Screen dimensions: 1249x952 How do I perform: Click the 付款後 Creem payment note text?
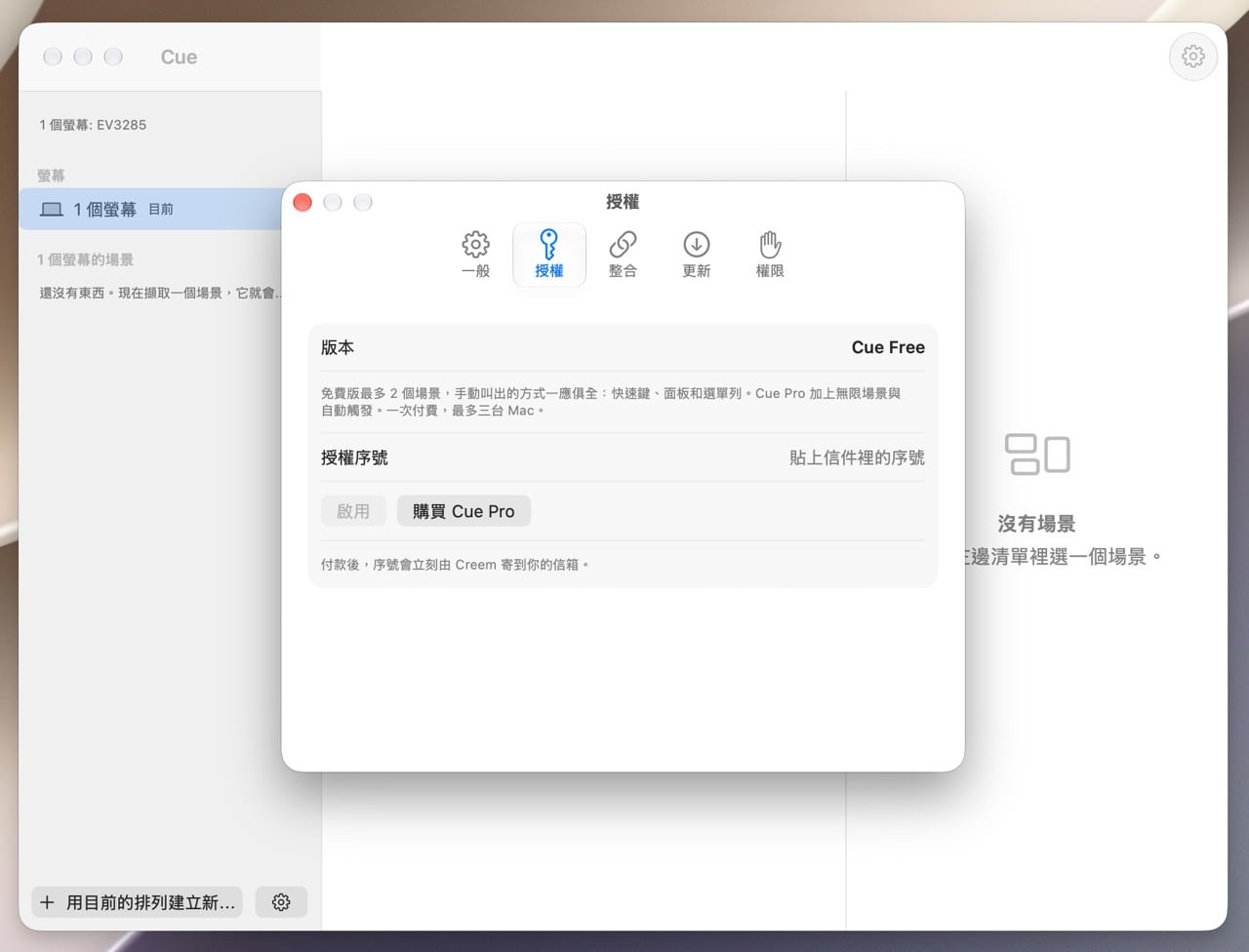(456, 565)
